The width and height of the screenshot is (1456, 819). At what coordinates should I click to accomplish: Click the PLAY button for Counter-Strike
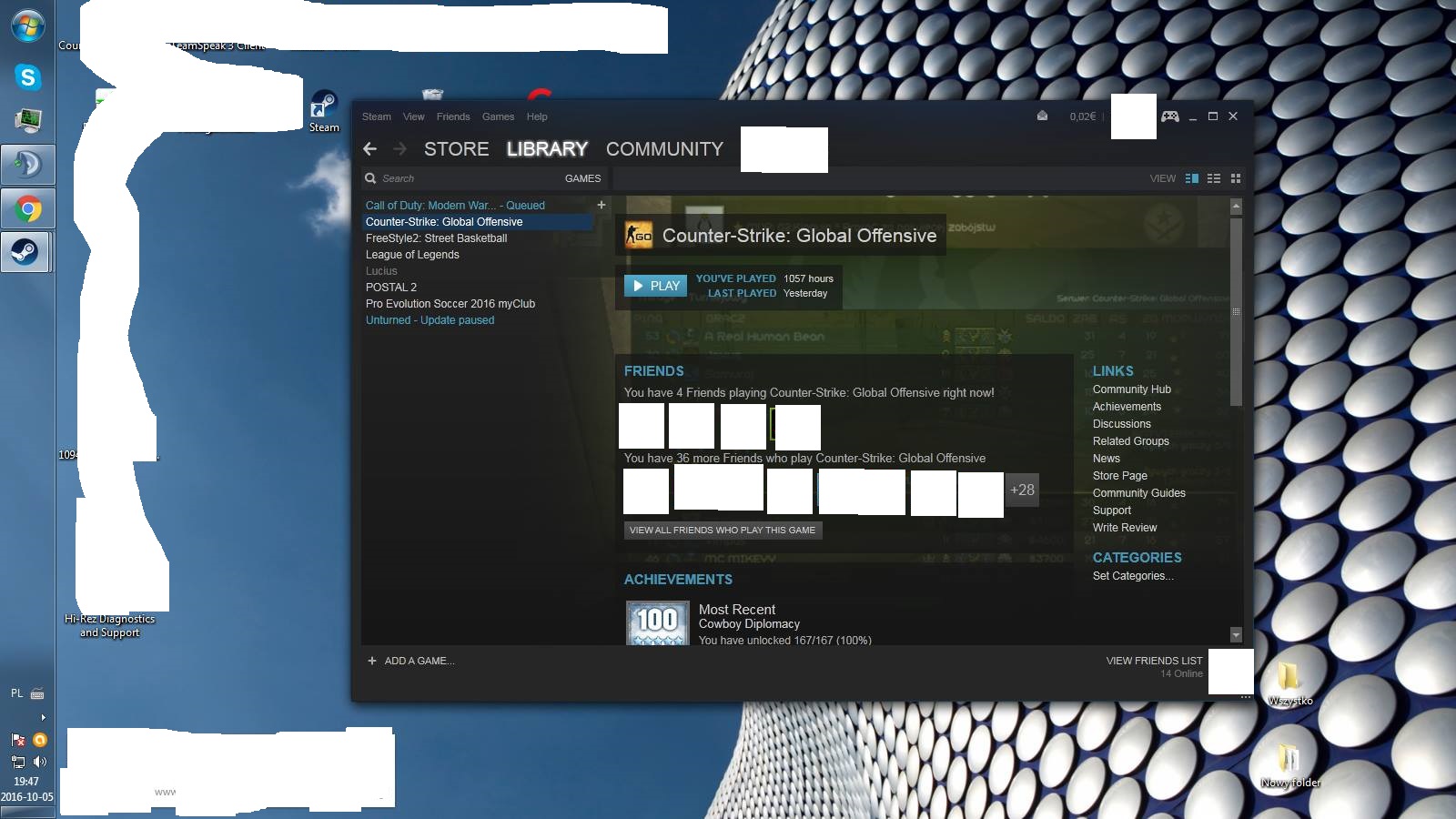[655, 286]
